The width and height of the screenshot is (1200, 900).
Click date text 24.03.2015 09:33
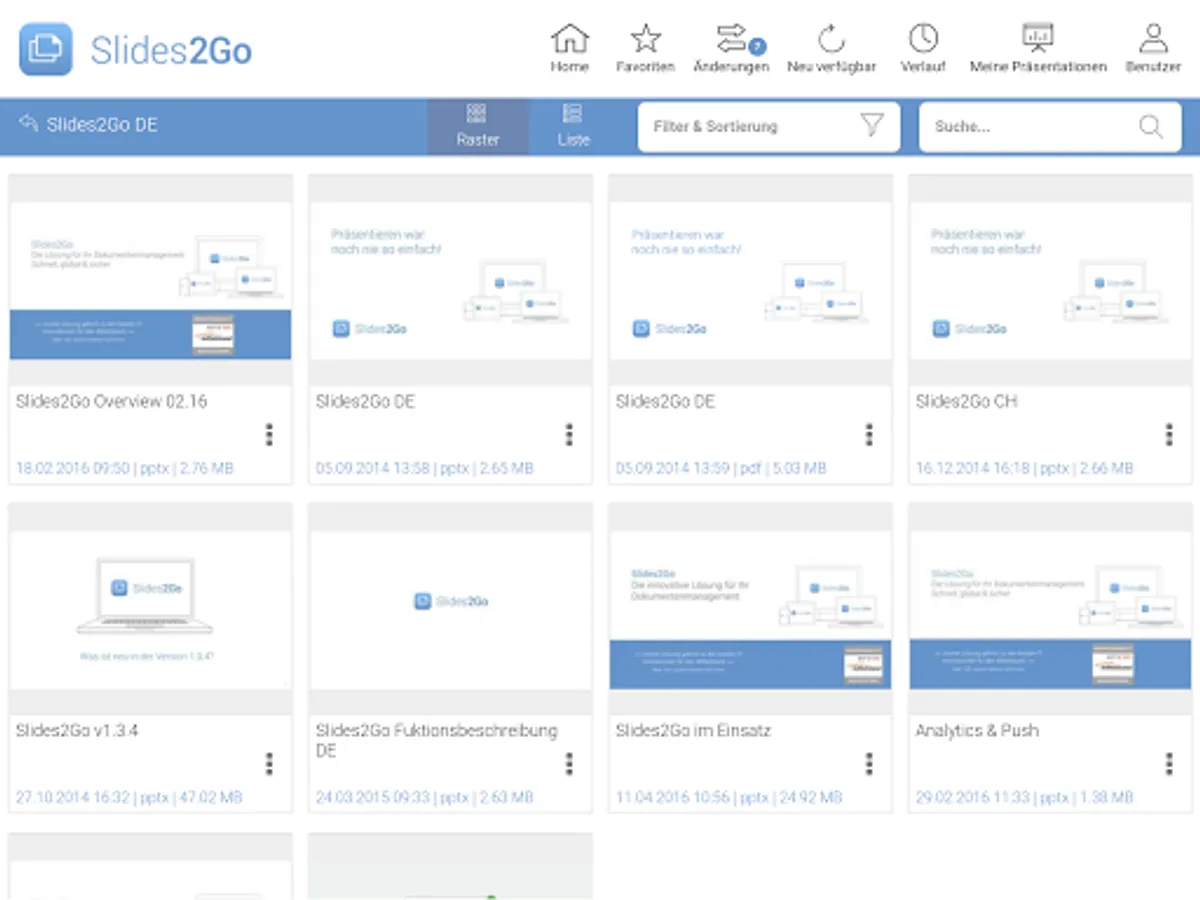pyautogui.click(x=373, y=797)
